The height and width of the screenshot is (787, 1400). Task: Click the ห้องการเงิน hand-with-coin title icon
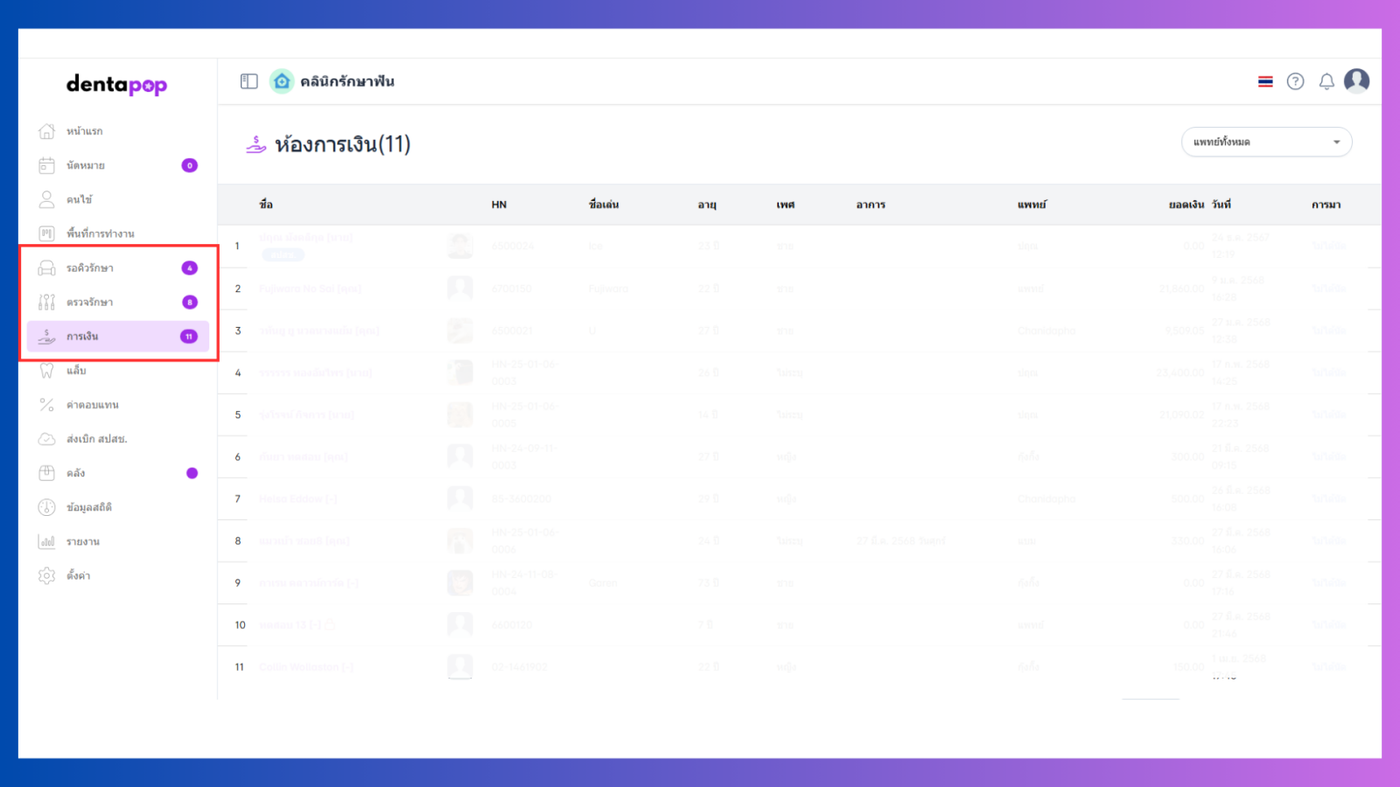256,145
